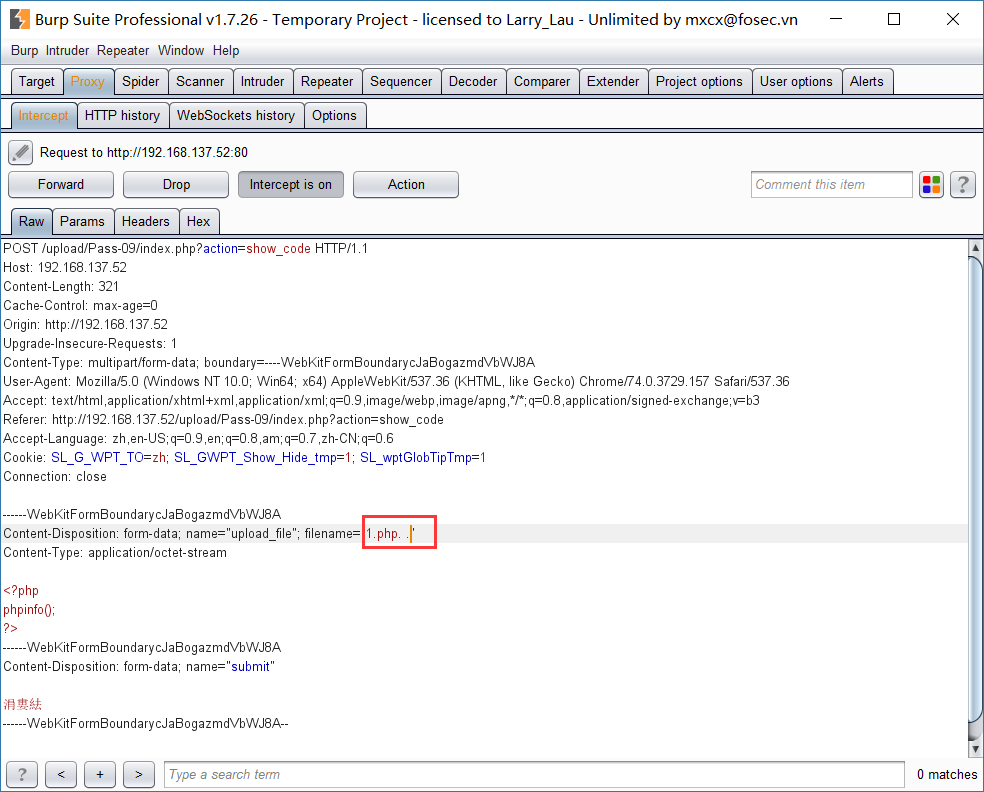Image resolution: width=984 pixels, height=792 pixels.
Task: Click the User-Agent header line
Action: (x=396, y=382)
